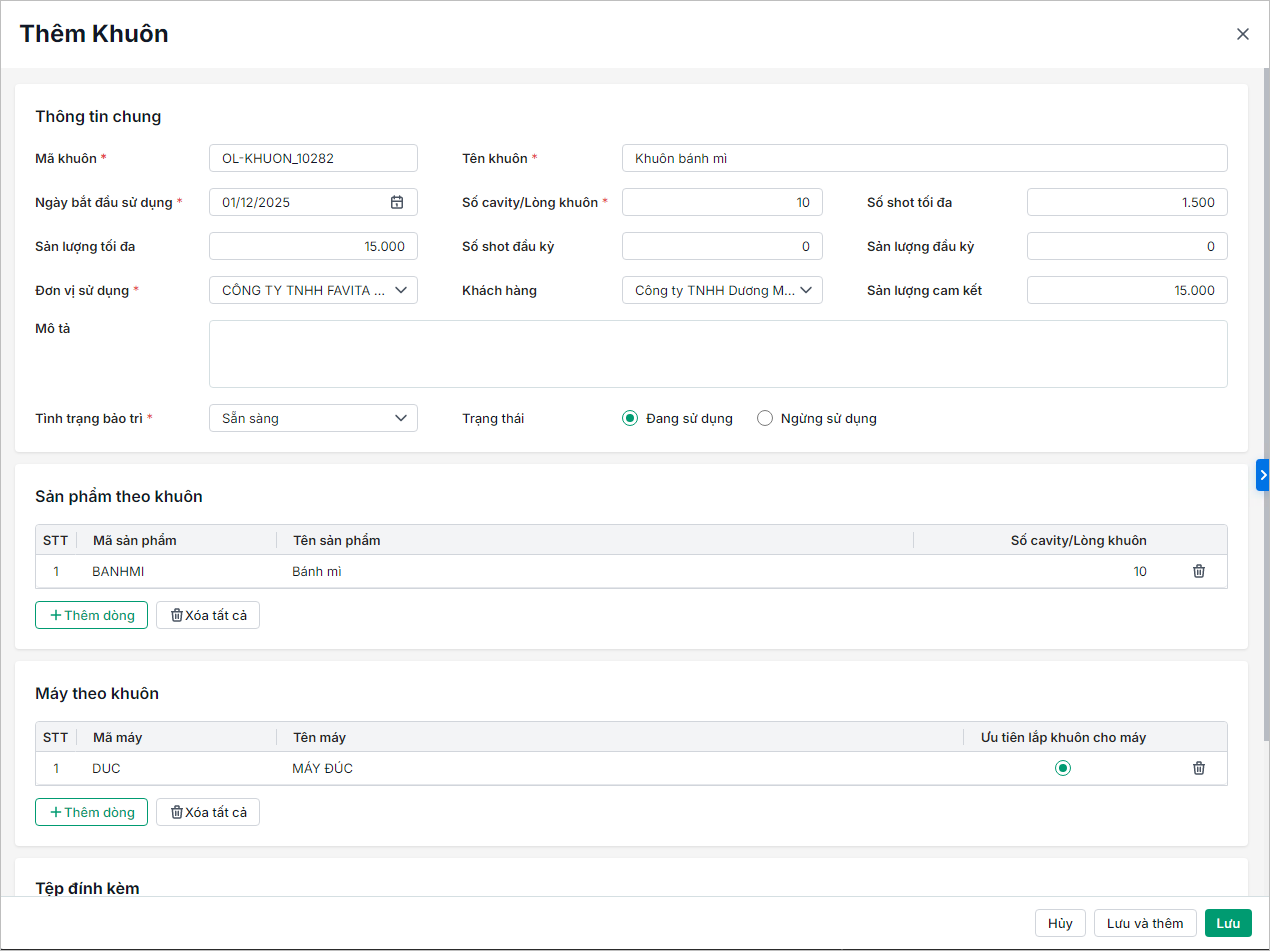Select the Ngừng sử dụng radio option
The width and height of the screenshot is (1270, 951).
tap(765, 418)
